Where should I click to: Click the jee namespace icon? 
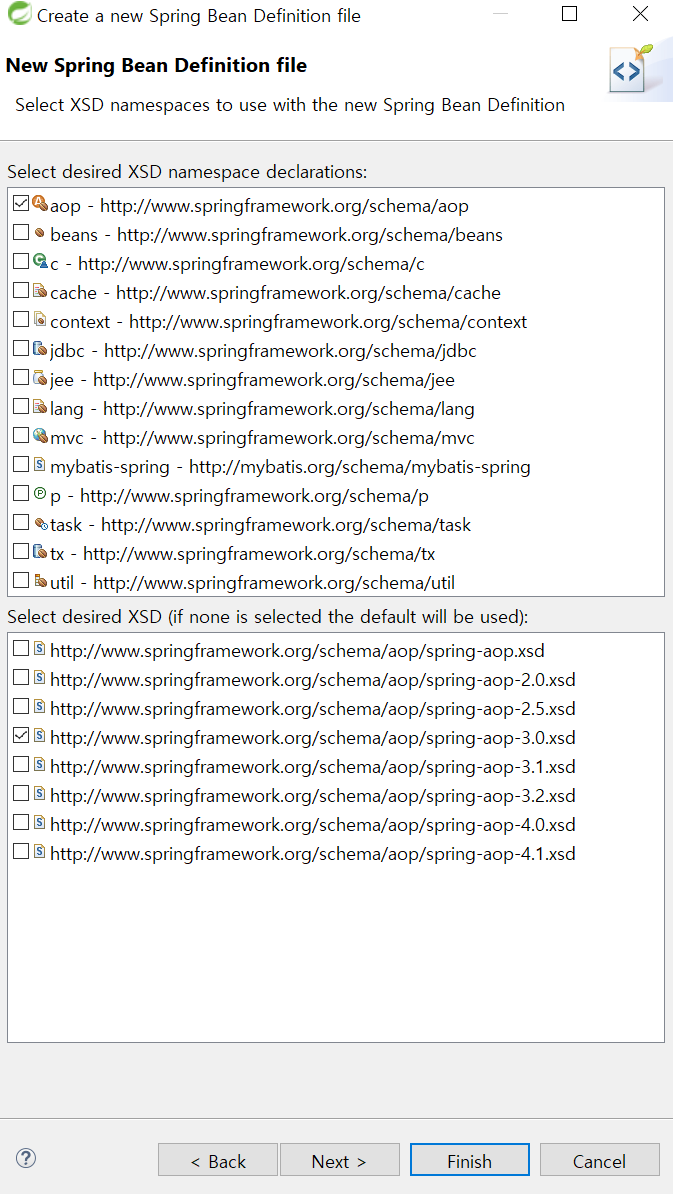click(40, 378)
